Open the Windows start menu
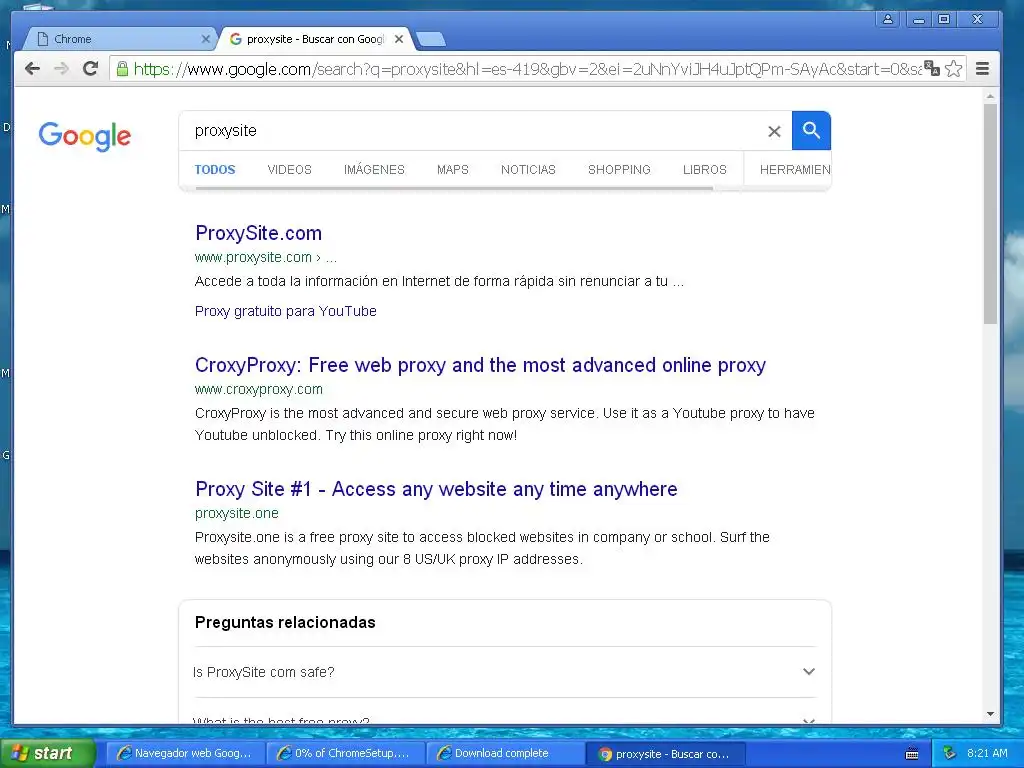 tap(47, 753)
